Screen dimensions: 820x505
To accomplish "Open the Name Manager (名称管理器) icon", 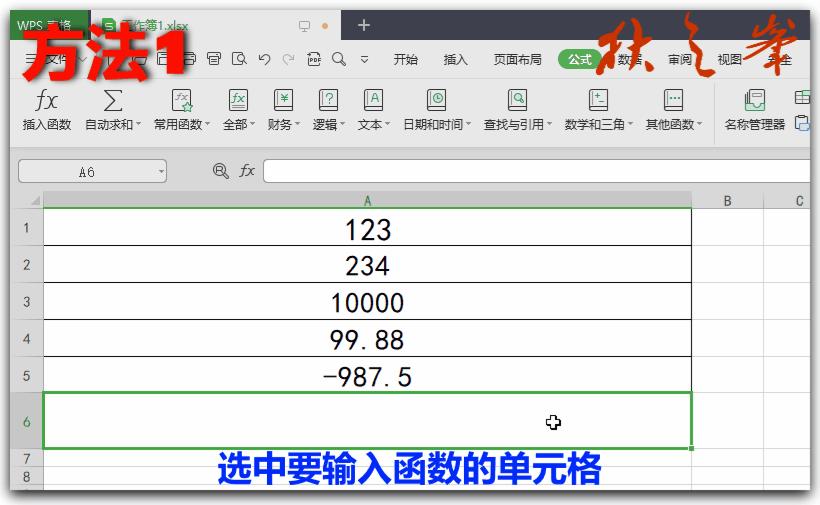I will (755, 100).
